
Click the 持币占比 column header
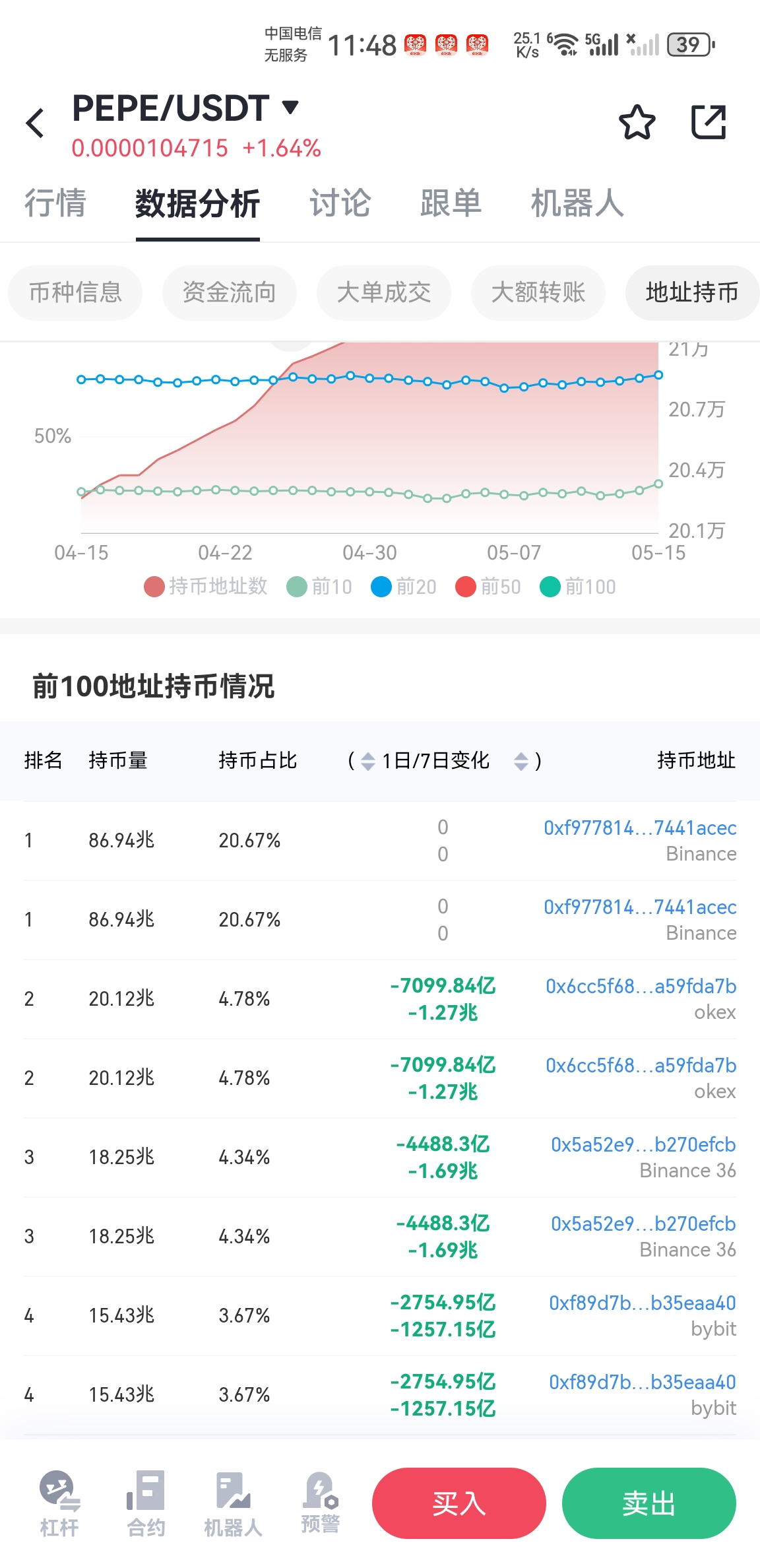tap(258, 761)
